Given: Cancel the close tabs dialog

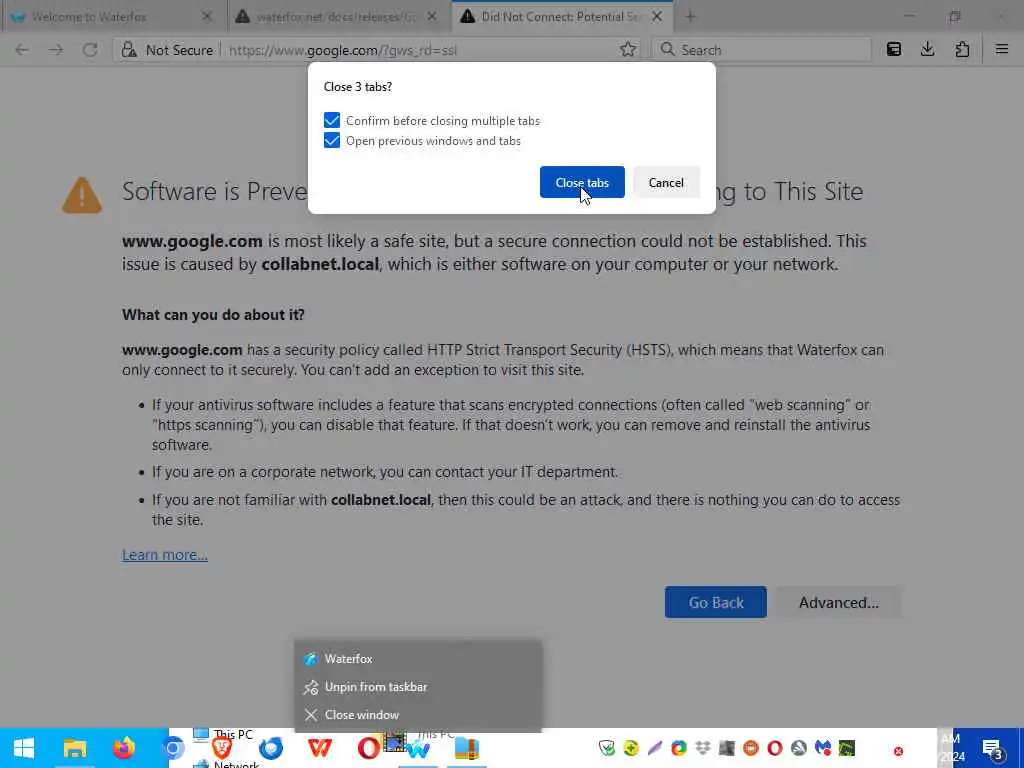Looking at the screenshot, I should click(666, 182).
